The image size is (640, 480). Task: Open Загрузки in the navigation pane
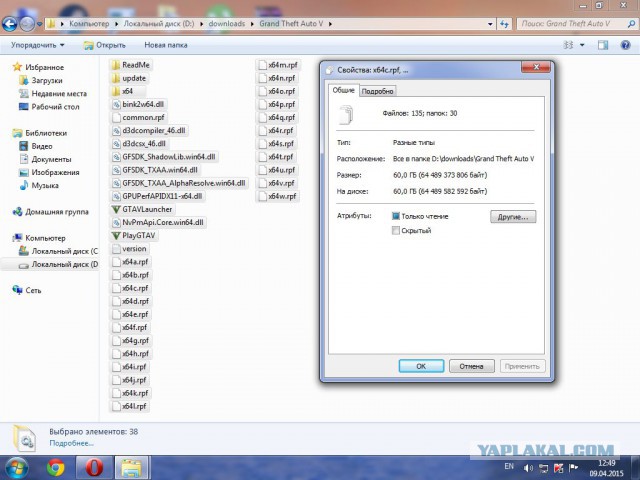point(41,80)
